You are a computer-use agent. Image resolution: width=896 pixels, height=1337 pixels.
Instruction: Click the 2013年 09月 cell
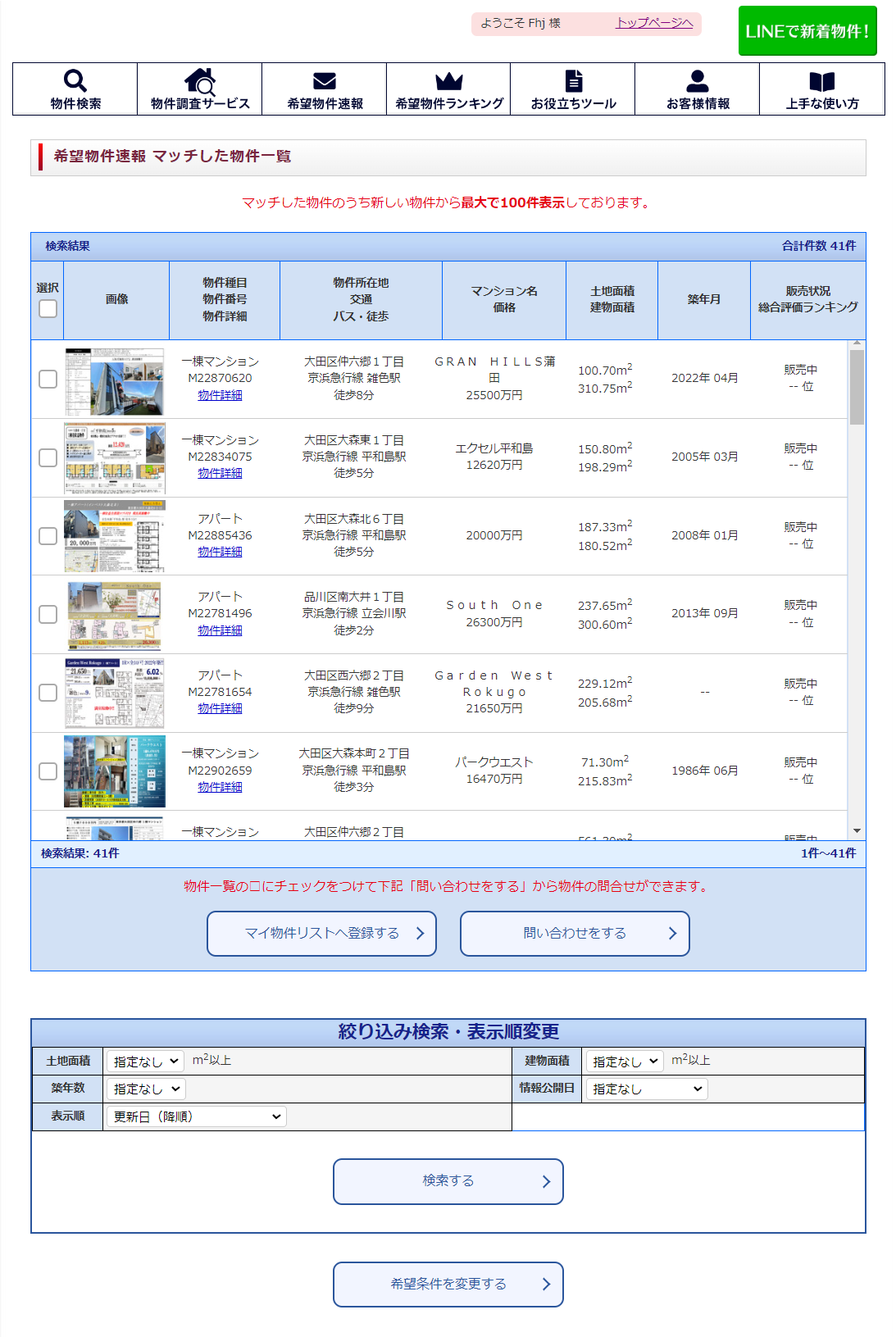[704, 613]
